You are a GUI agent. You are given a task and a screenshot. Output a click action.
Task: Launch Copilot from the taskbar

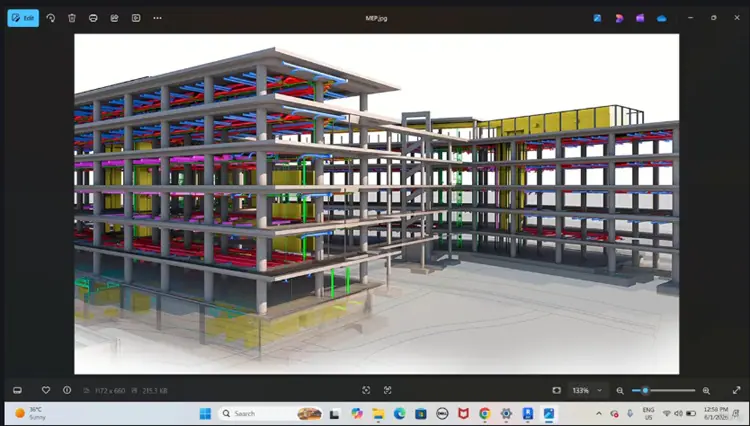pyautogui.click(x=357, y=414)
